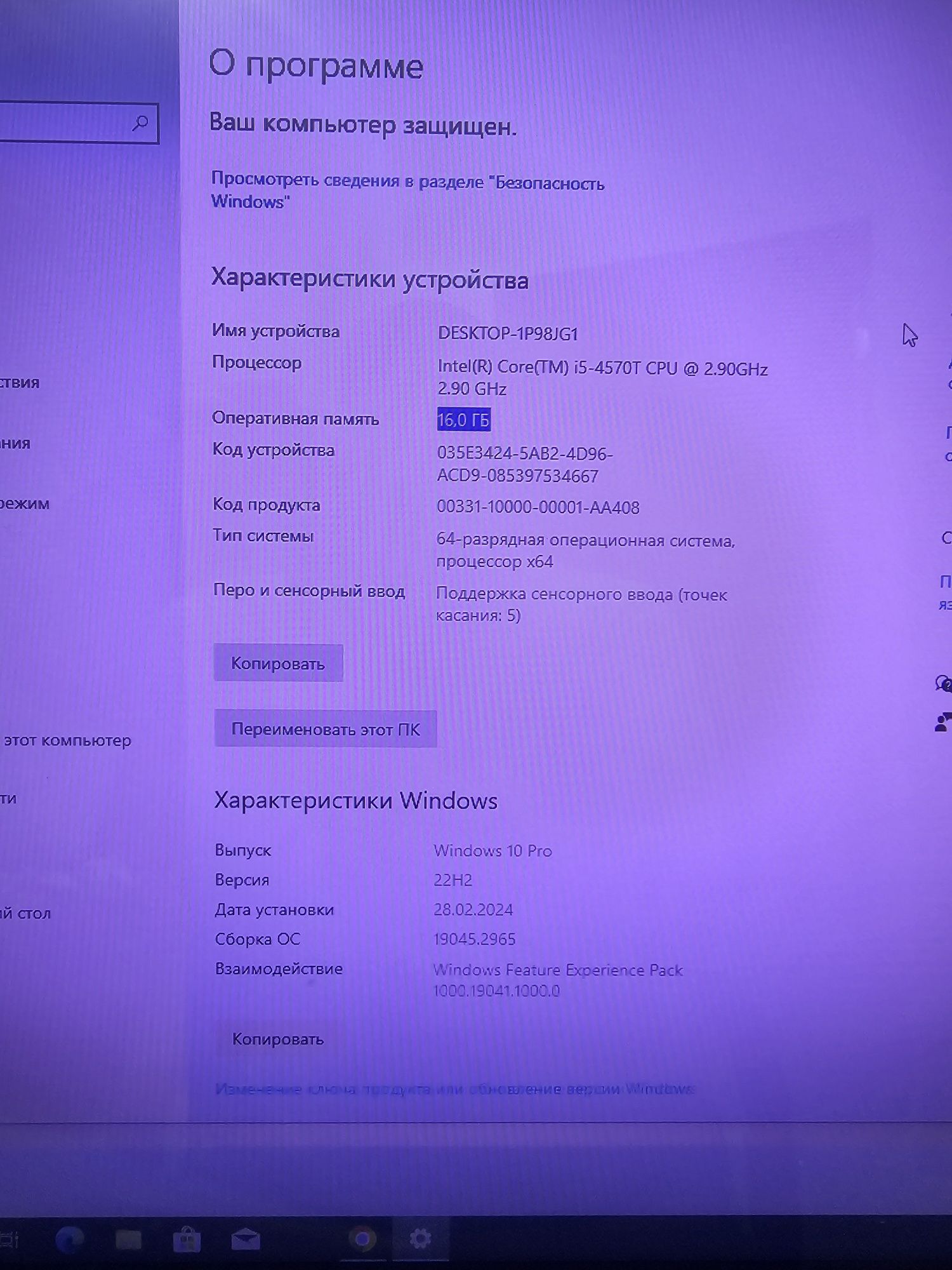This screenshot has width=952, height=1270.
Task: Launch Microsoft Store from the taskbar
Action: [187, 1240]
